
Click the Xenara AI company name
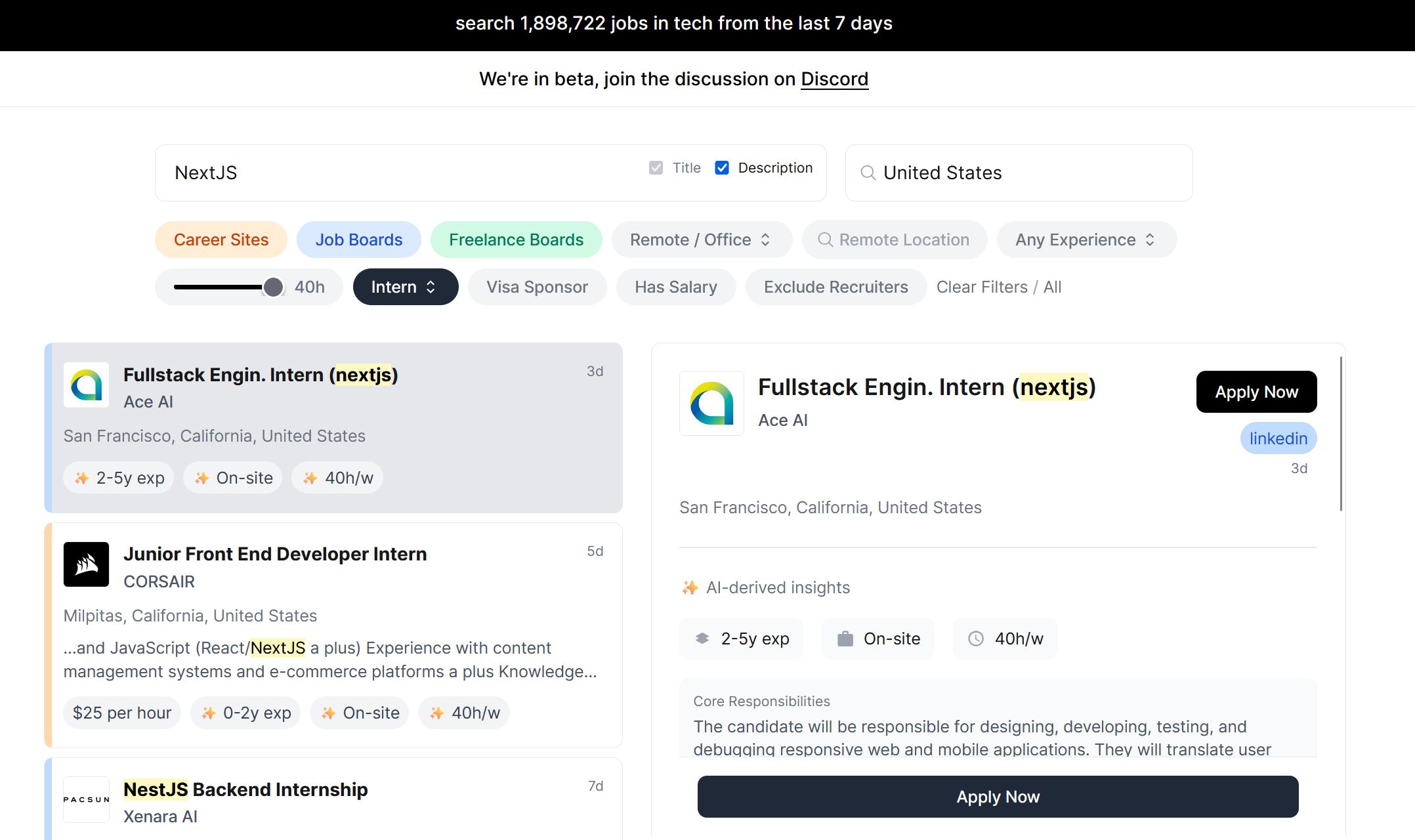tap(160, 816)
